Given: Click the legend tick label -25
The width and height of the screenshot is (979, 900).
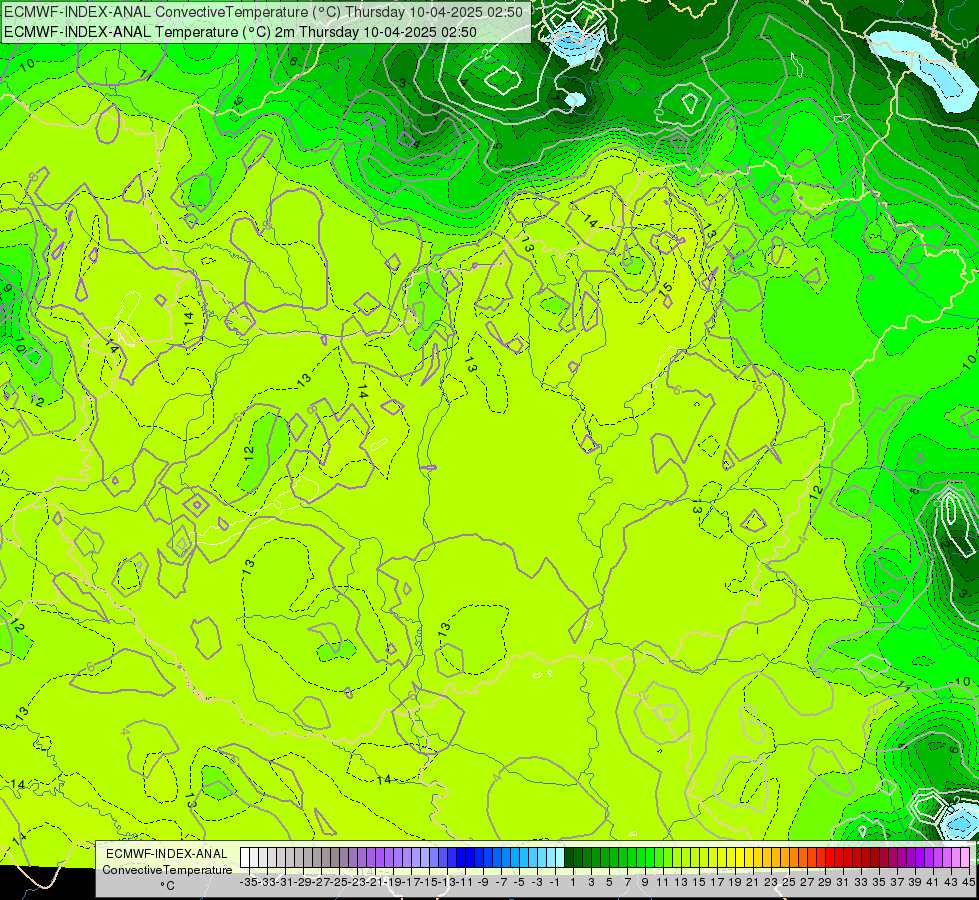Looking at the screenshot, I should (339, 882).
